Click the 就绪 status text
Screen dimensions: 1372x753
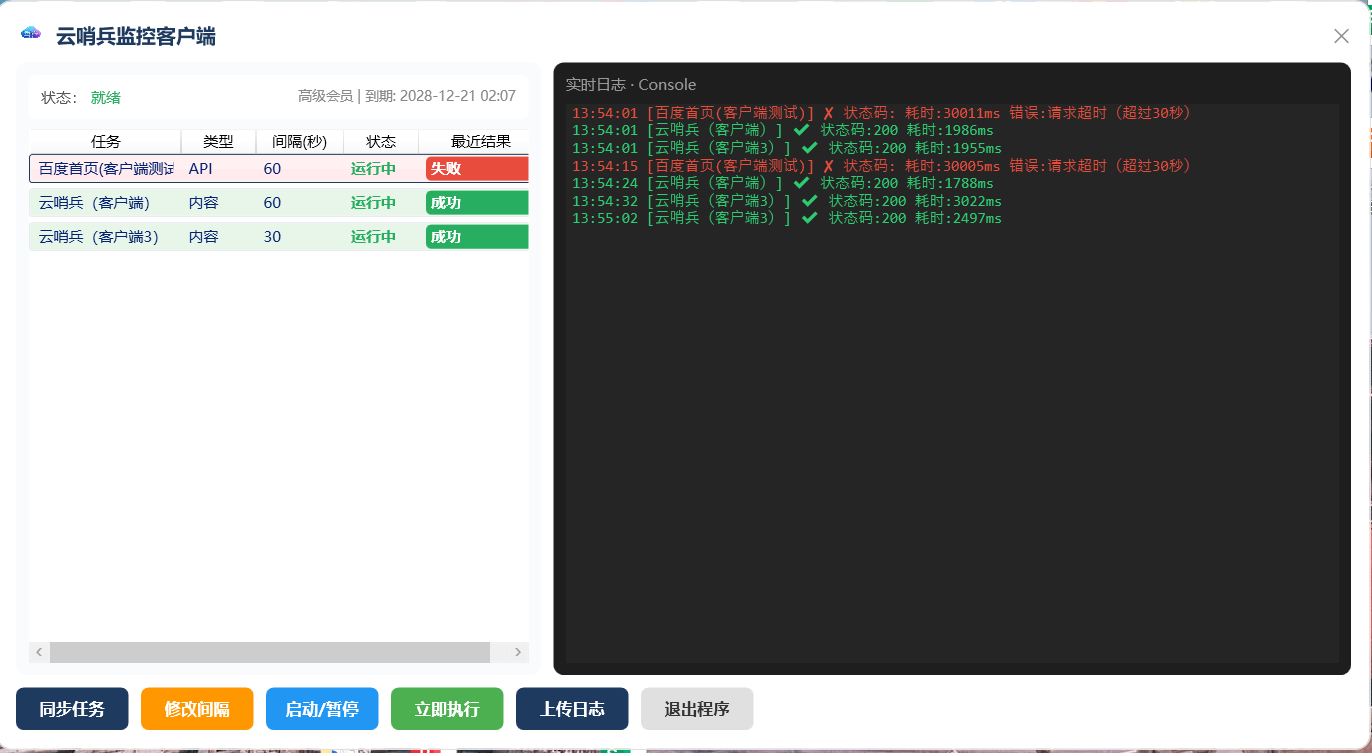106,97
